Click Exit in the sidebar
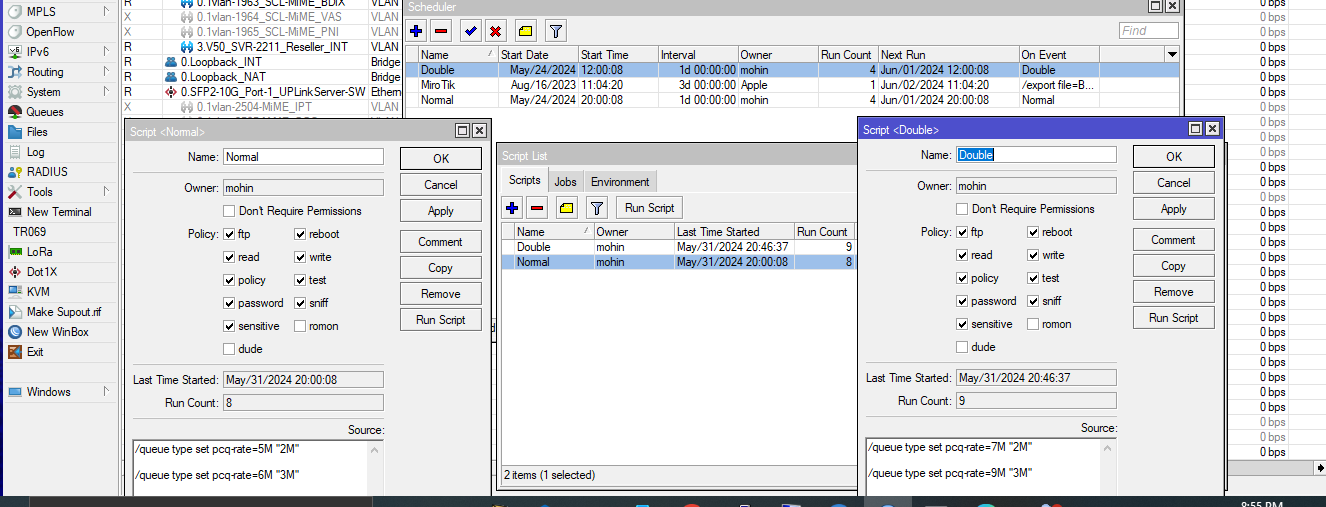Image resolution: width=1326 pixels, height=507 pixels. (x=35, y=352)
